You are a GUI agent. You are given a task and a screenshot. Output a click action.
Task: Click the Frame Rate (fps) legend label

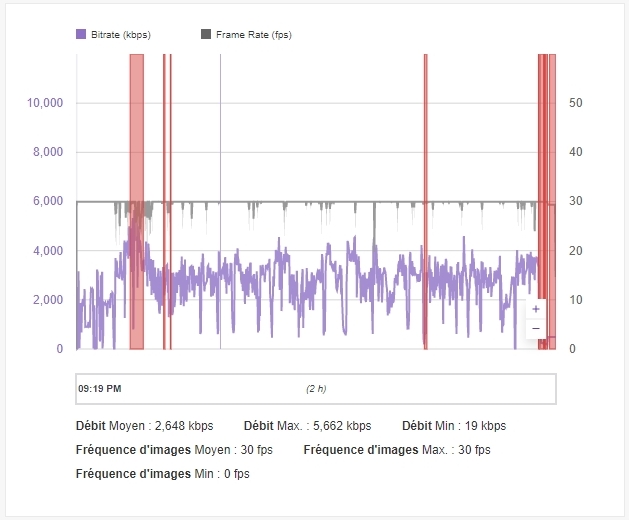[254, 35]
